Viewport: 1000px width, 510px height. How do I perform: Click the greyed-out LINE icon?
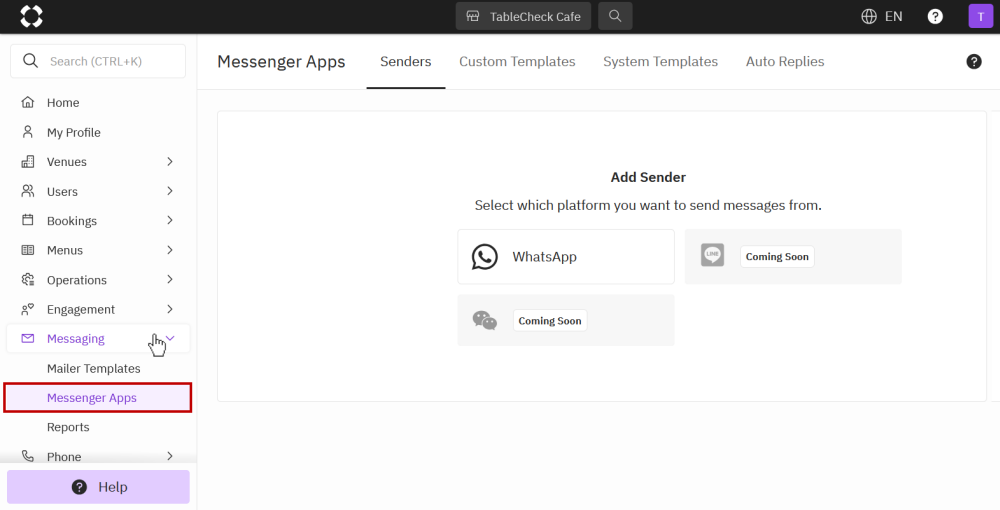[x=712, y=255]
